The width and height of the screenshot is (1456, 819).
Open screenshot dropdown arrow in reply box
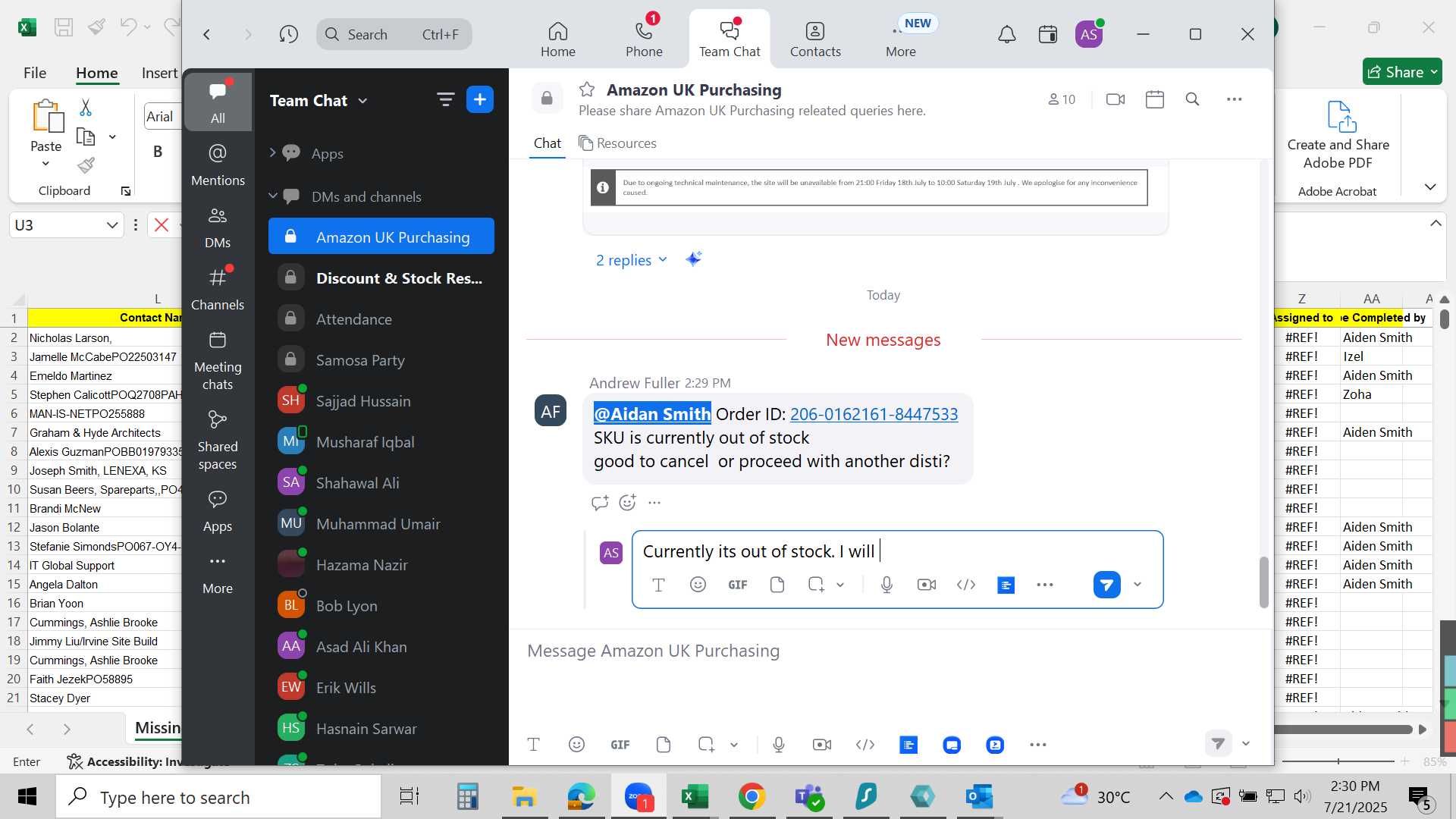pos(840,585)
